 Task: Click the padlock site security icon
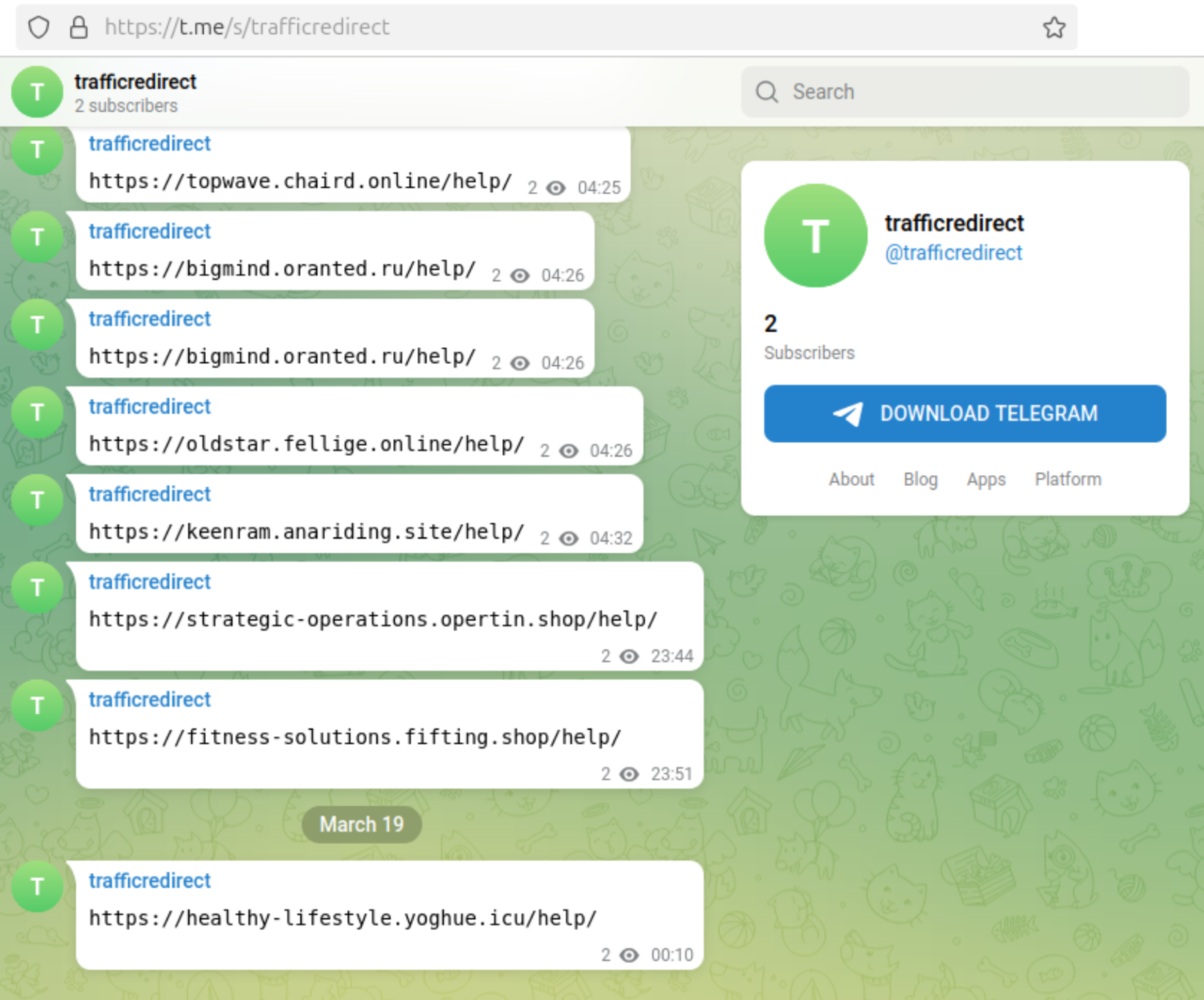pos(78,28)
